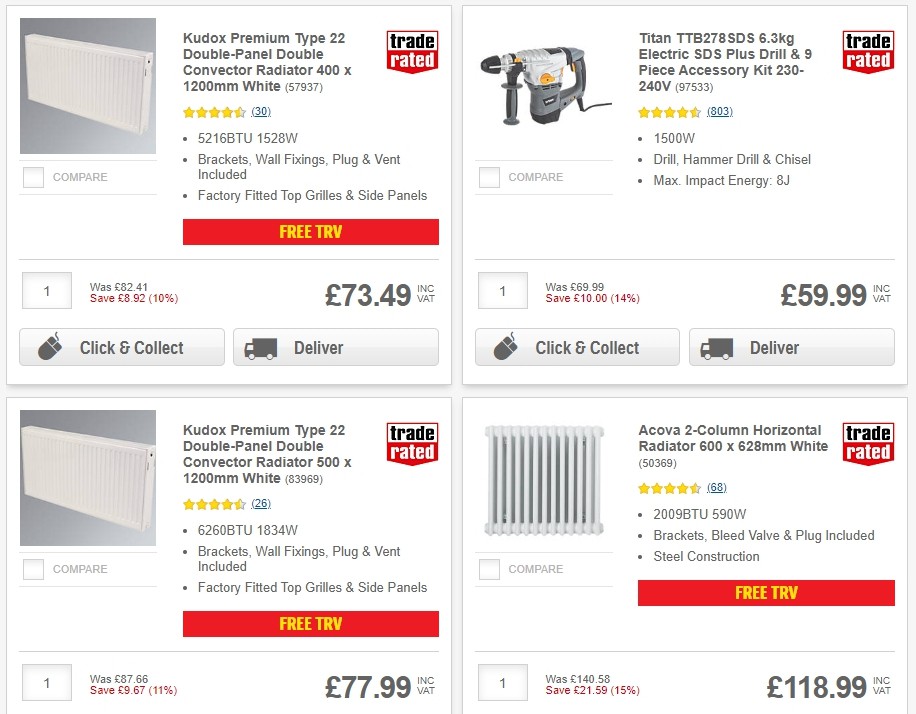
Task: Click the Trade Rated badge on Kudox 400mm radiator
Action: [411, 52]
